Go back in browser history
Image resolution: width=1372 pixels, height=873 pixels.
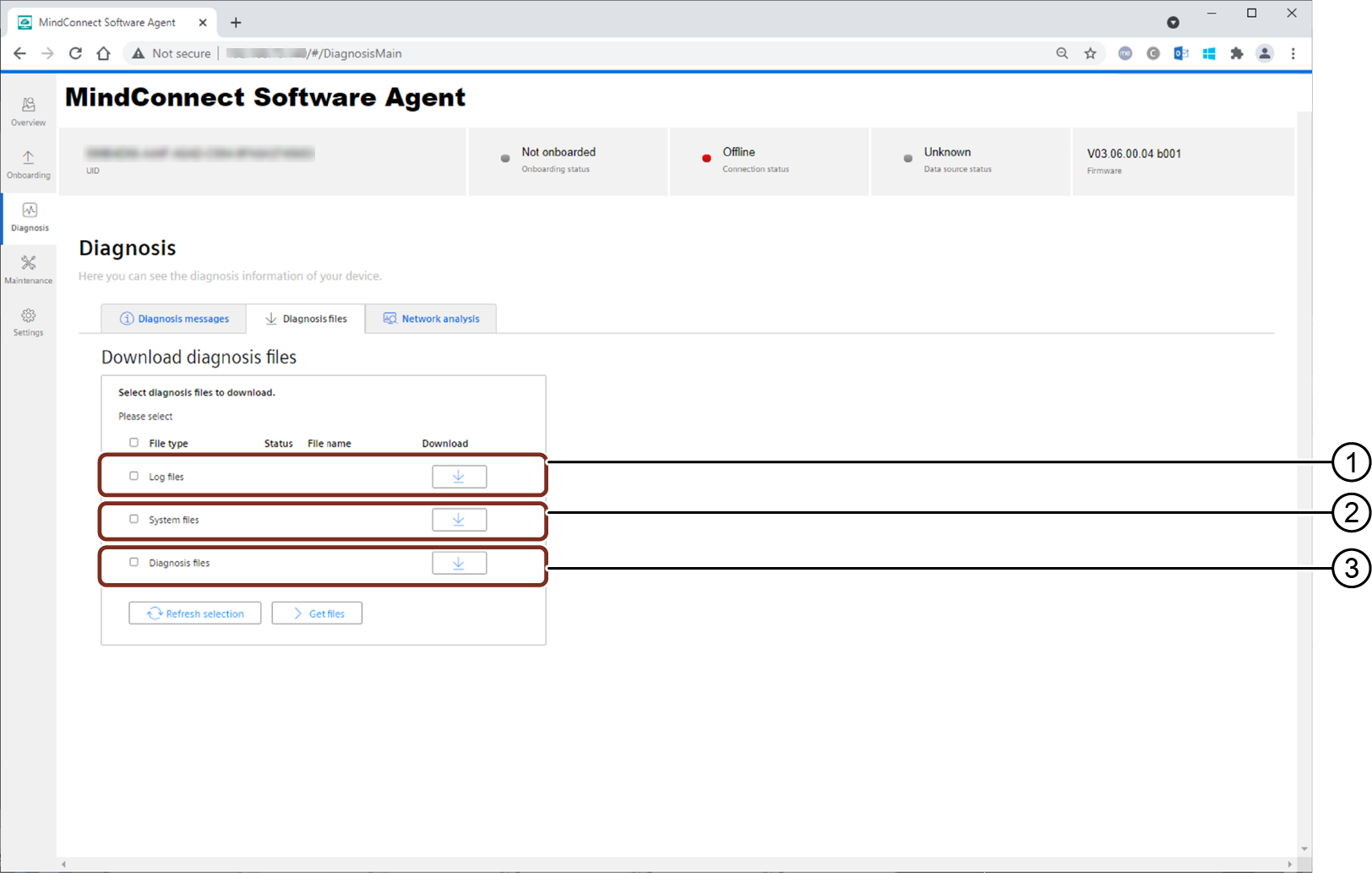pyautogui.click(x=19, y=53)
